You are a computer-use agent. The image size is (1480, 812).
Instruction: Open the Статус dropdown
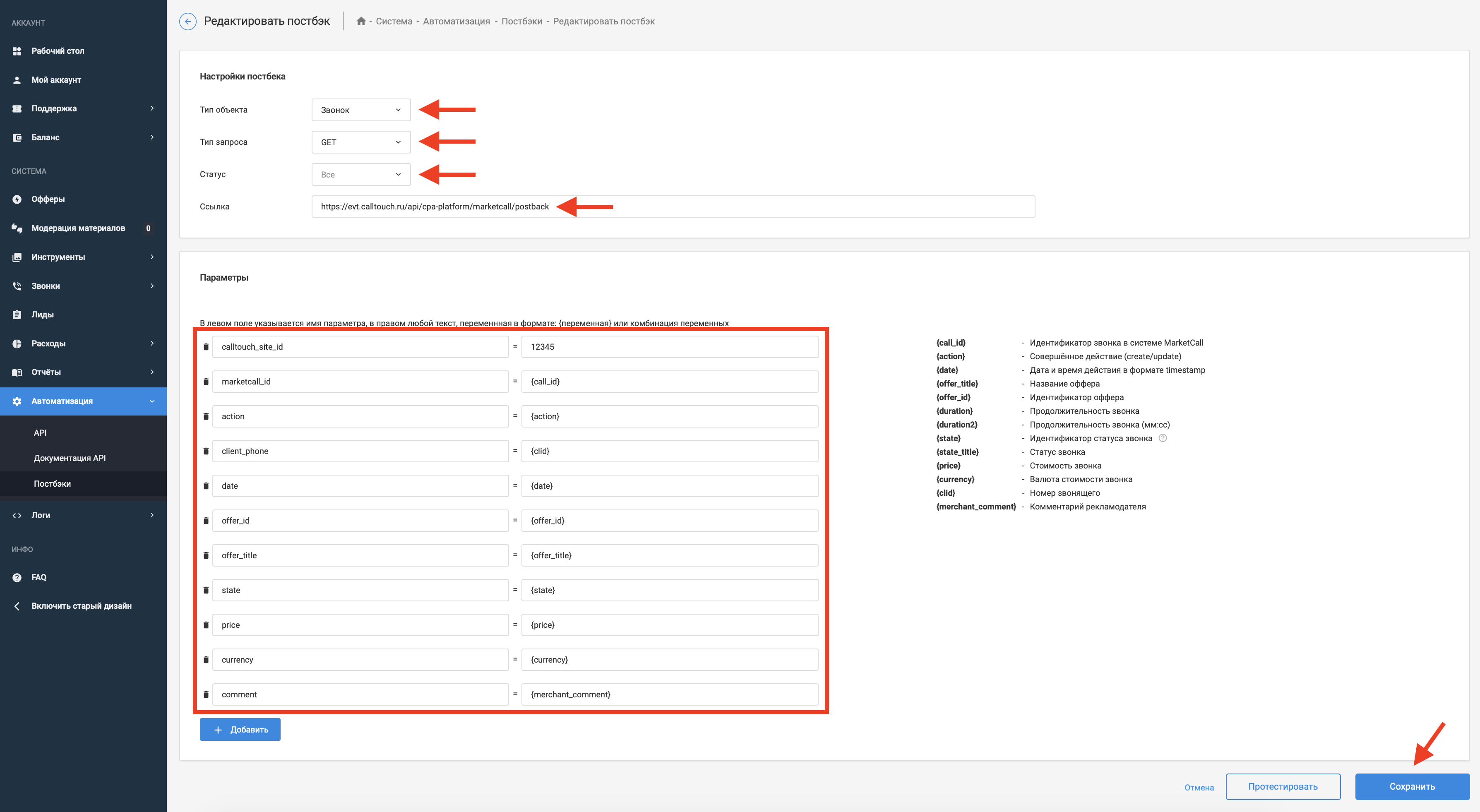click(x=361, y=175)
